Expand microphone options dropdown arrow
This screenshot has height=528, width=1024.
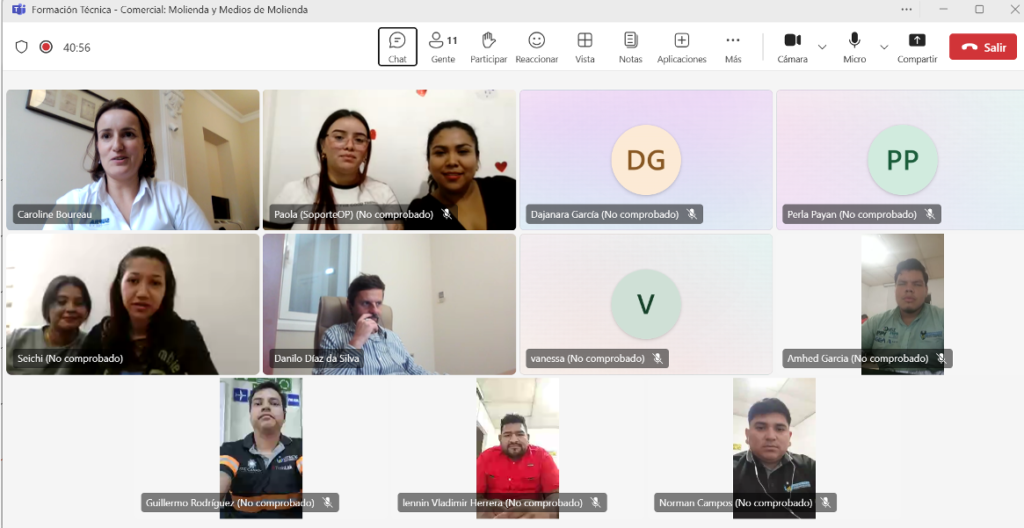pos(884,47)
